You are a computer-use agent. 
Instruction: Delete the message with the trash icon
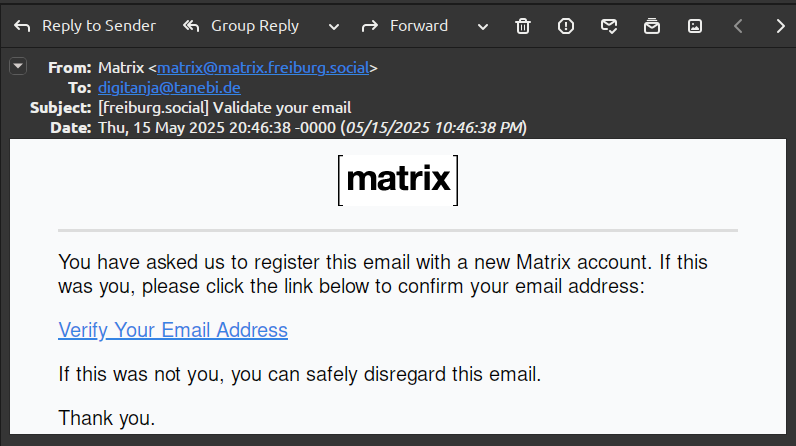click(x=523, y=26)
